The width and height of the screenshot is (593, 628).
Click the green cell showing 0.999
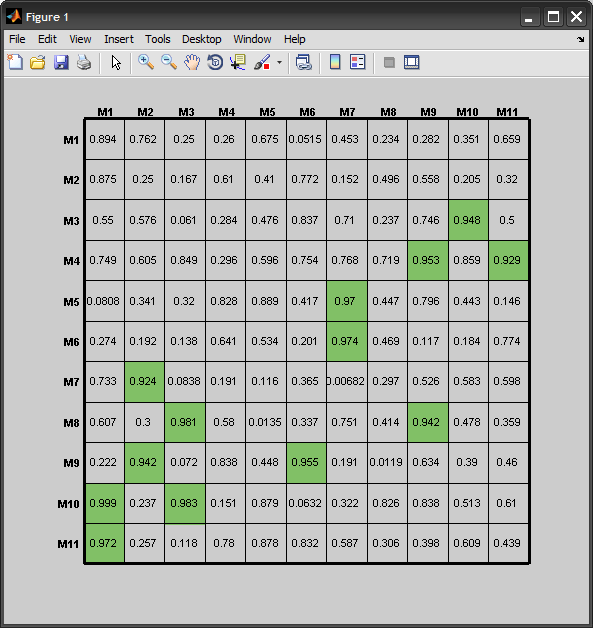105,503
